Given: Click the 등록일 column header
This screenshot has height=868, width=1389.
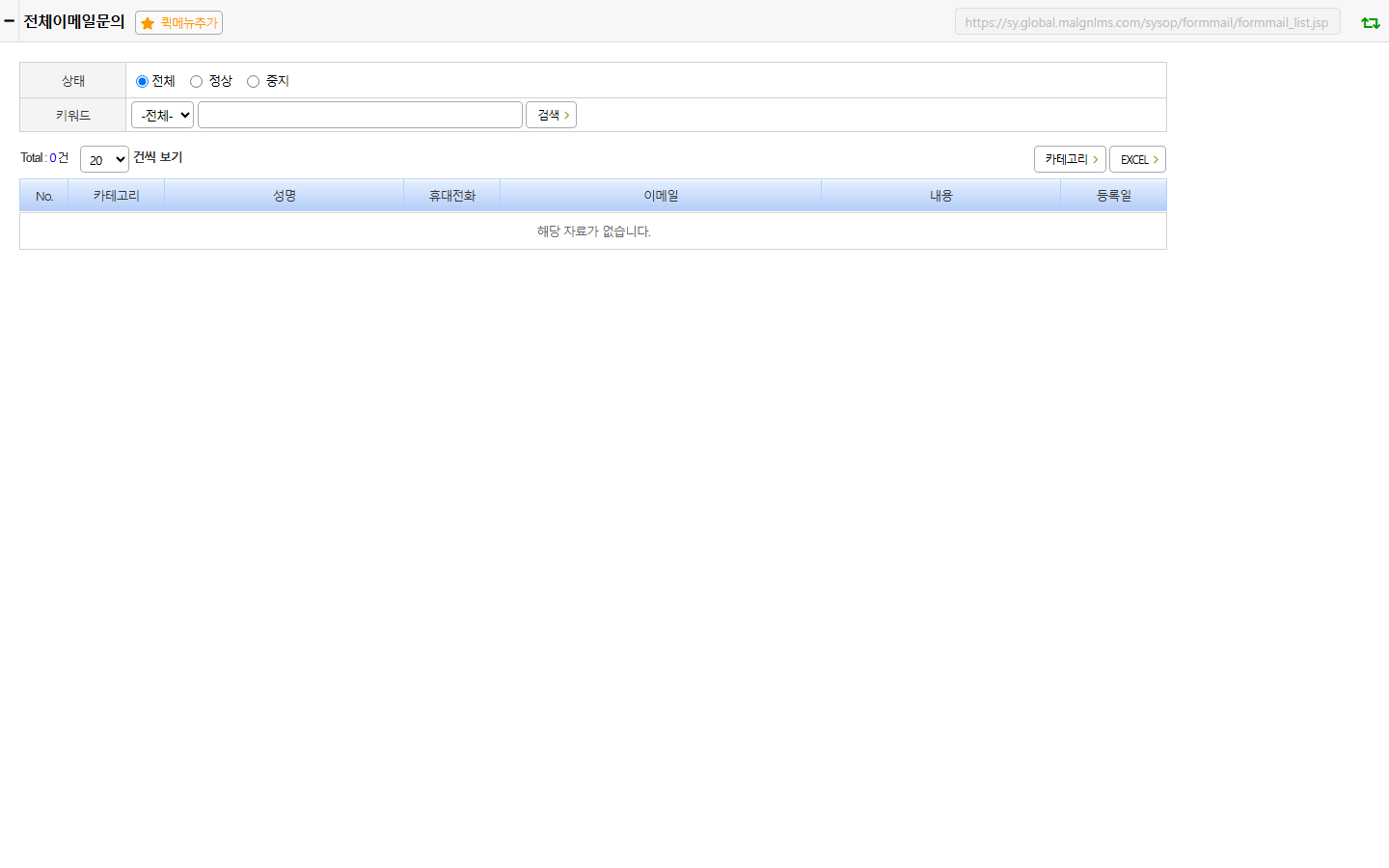Looking at the screenshot, I should pyautogui.click(x=1113, y=196).
